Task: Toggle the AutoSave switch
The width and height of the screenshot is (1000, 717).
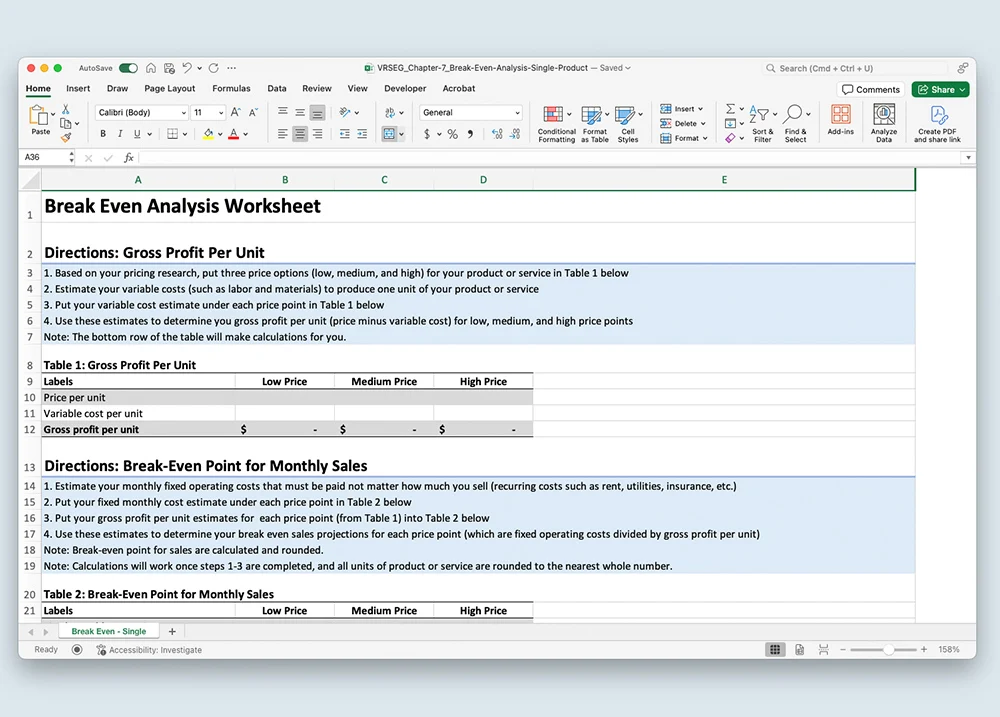Action: pyautogui.click(x=128, y=68)
